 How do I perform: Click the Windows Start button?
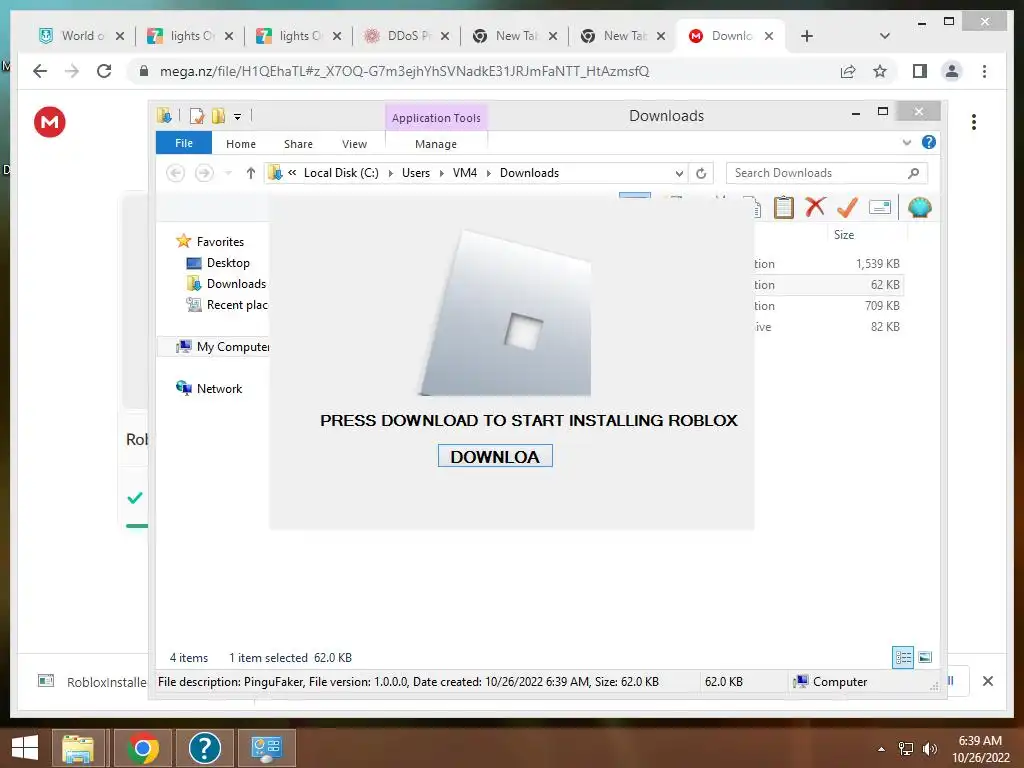[x=25, y=747]
